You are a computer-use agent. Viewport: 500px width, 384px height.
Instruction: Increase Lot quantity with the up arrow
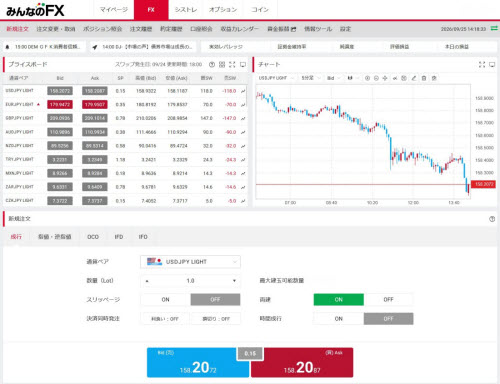point(147,281)
